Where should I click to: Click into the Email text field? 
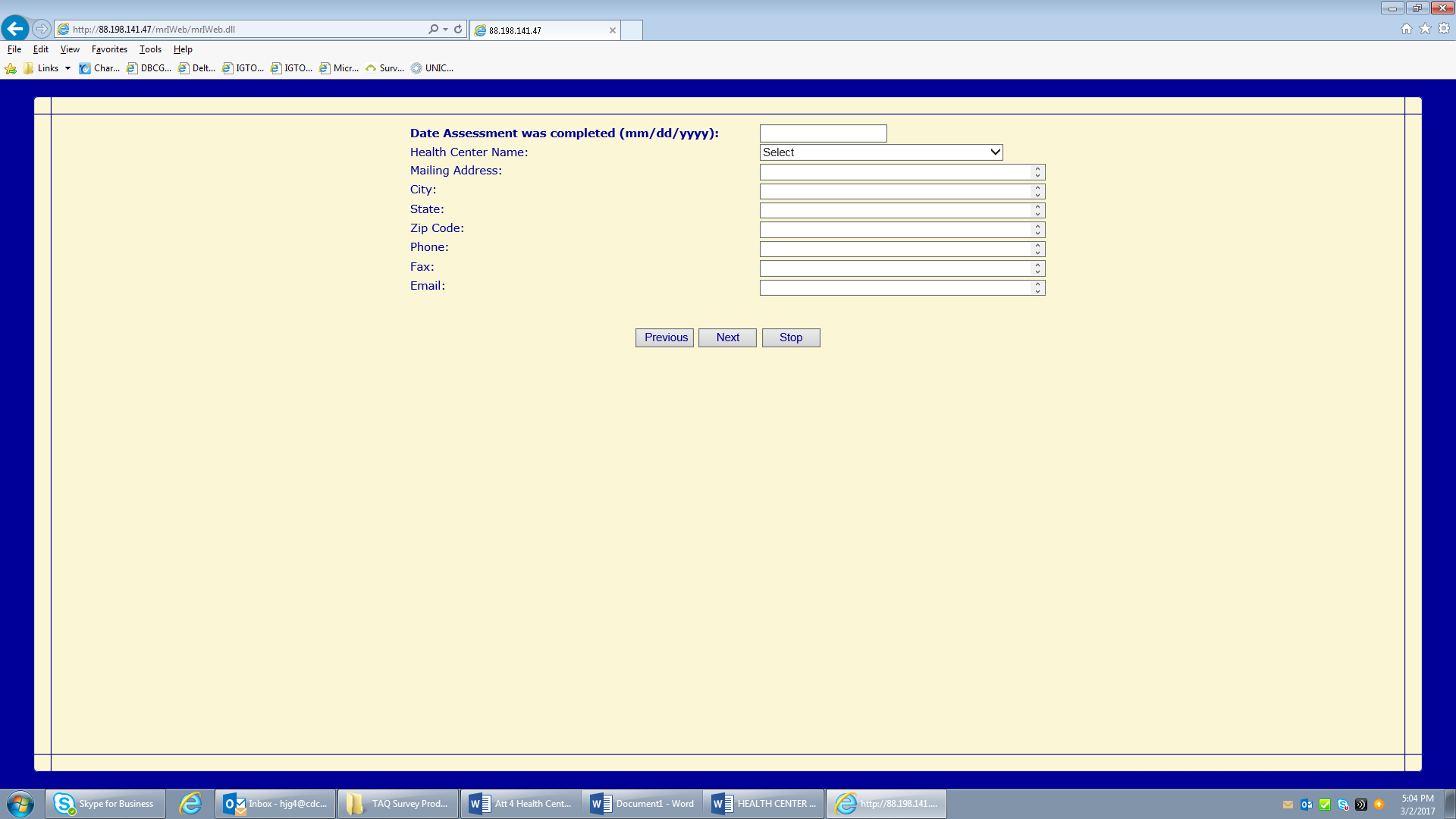pos(895,287)
